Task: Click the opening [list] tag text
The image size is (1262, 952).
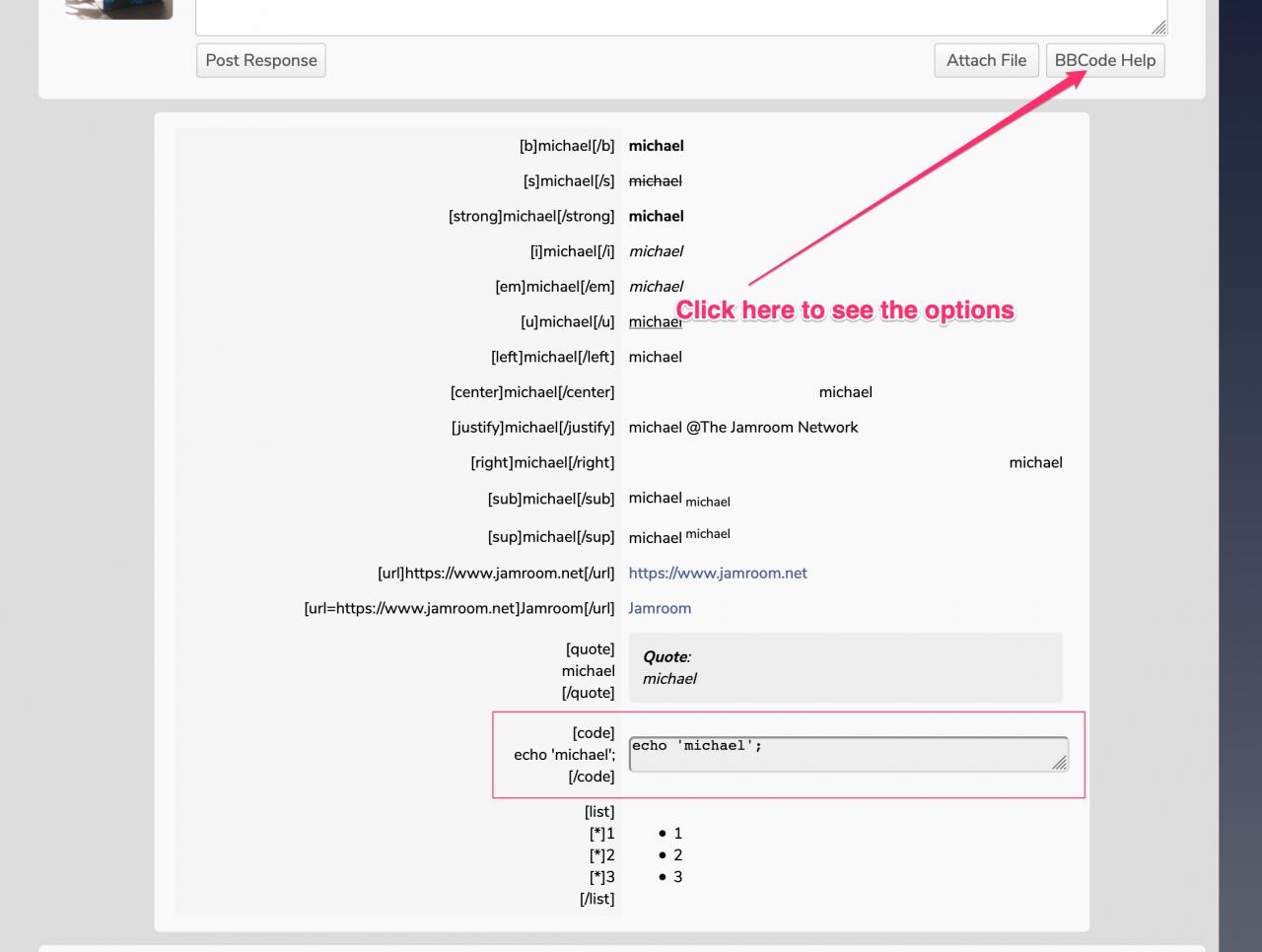Action: [599, 812]
